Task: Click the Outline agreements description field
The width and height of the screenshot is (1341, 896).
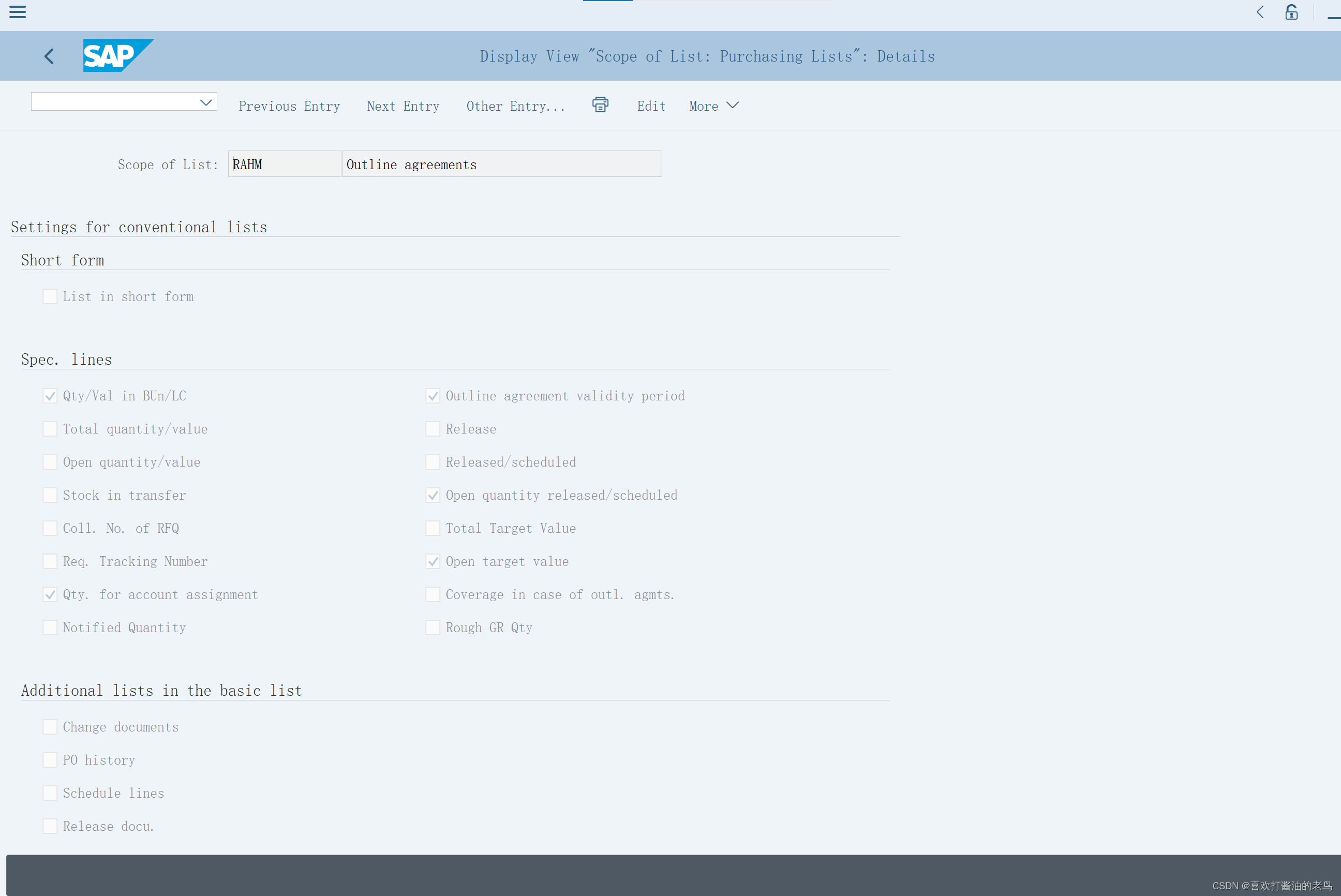Action: click(501, 165)
